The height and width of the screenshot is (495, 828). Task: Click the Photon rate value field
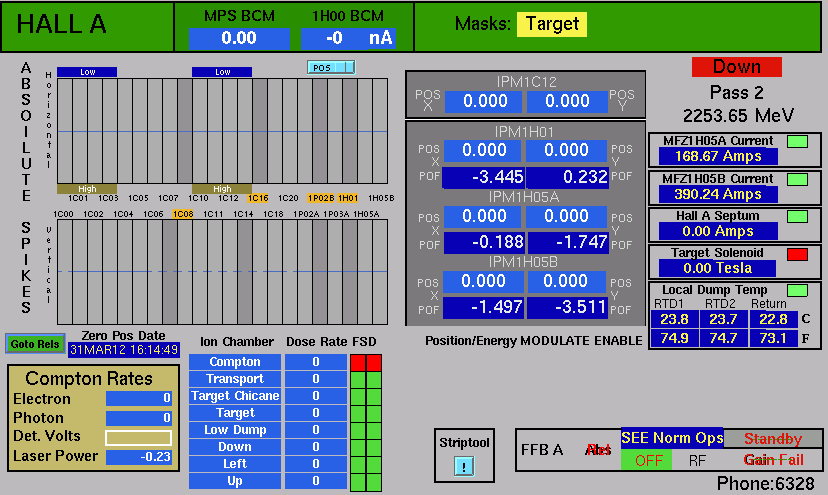point(138,418)
